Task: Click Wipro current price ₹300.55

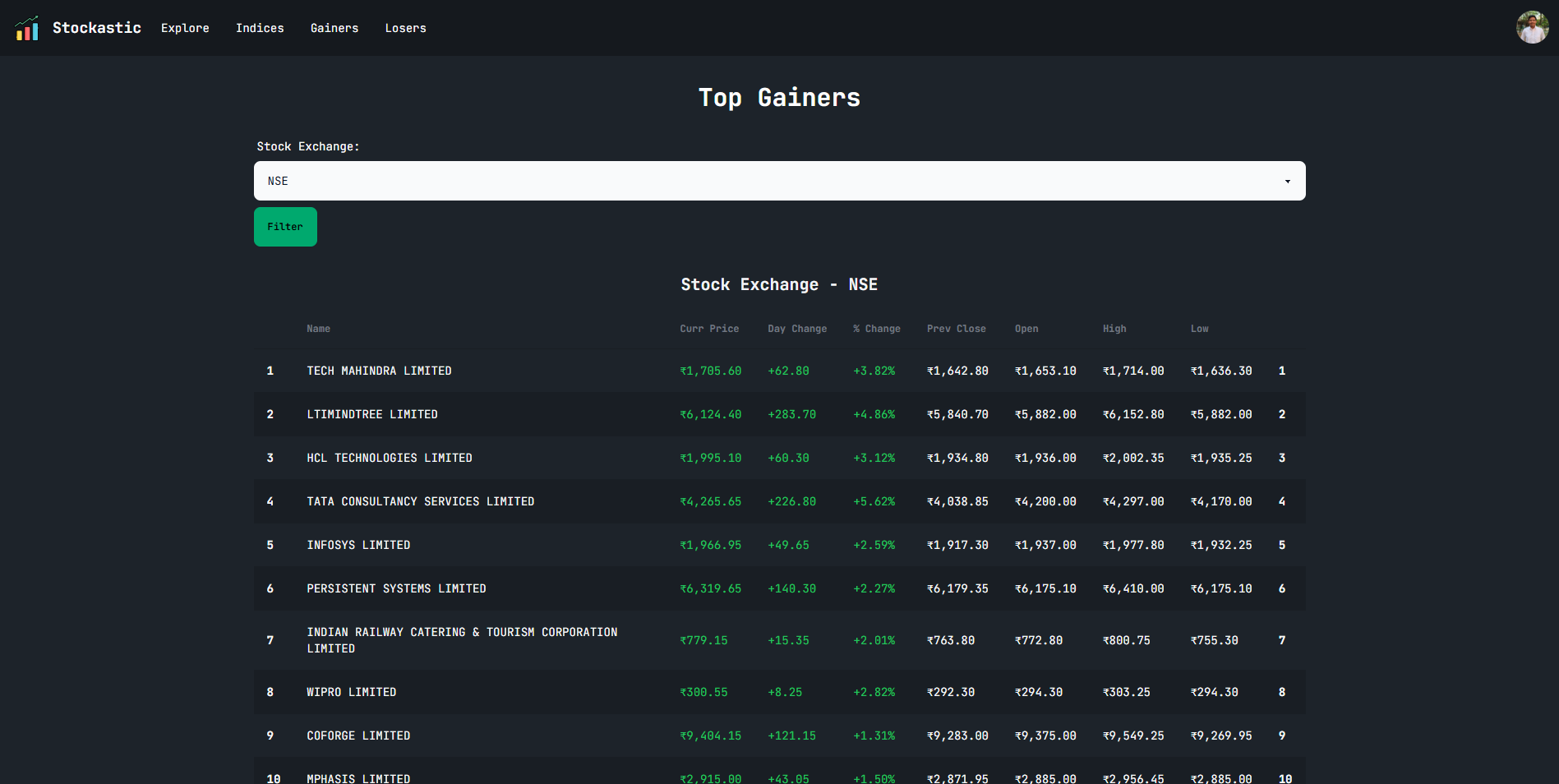Action: pos(703,692)
